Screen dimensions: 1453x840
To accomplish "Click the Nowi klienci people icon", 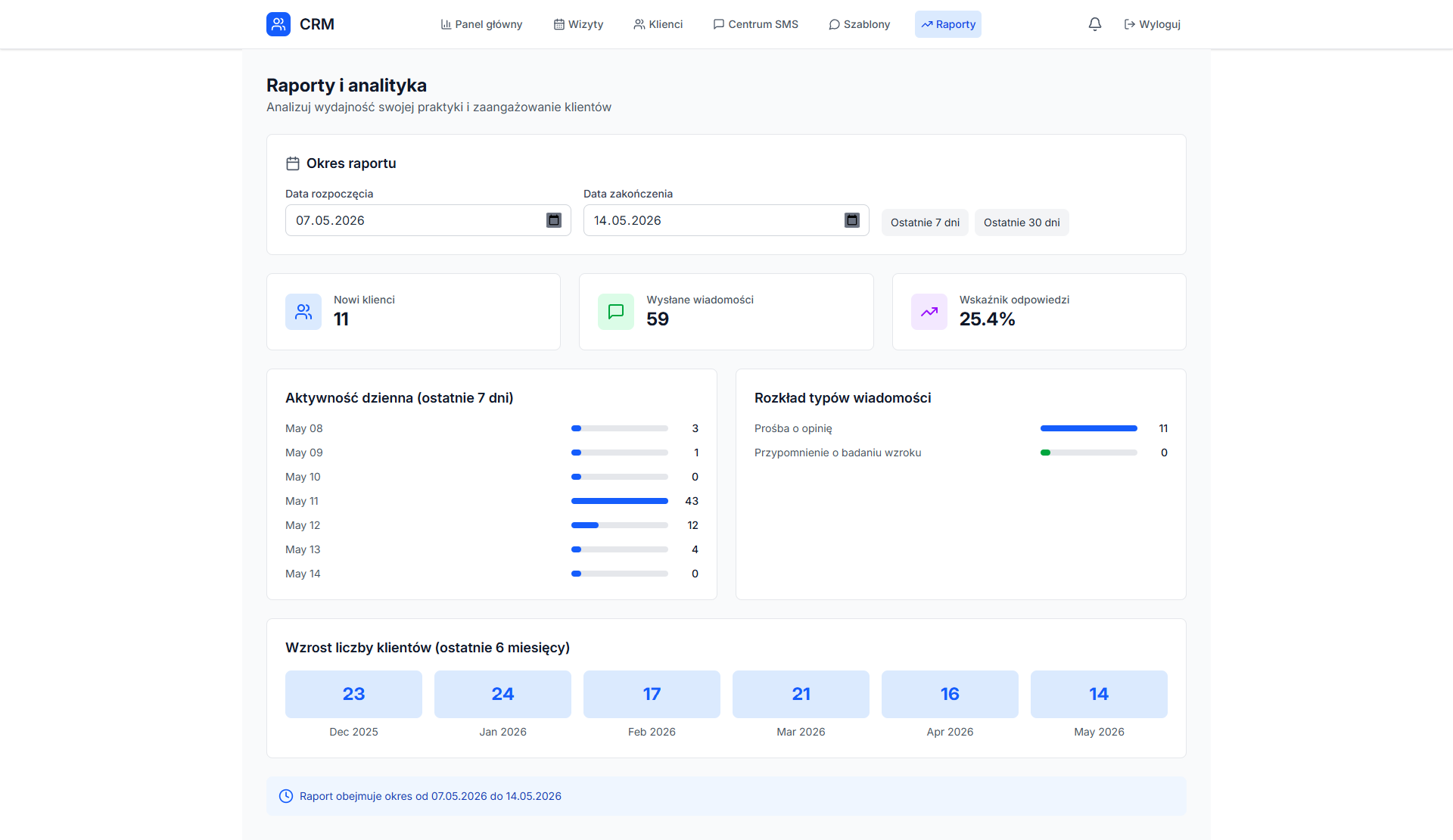I will [303, 312].
